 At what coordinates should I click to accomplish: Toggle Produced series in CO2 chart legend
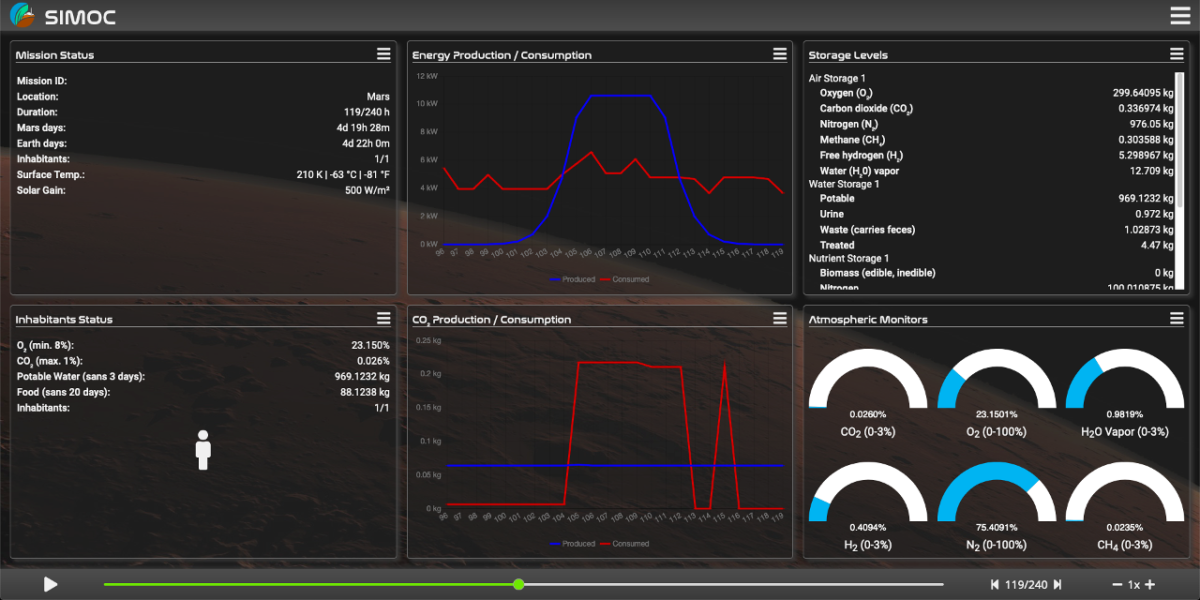pyautogui.click(x=572, y=544)
